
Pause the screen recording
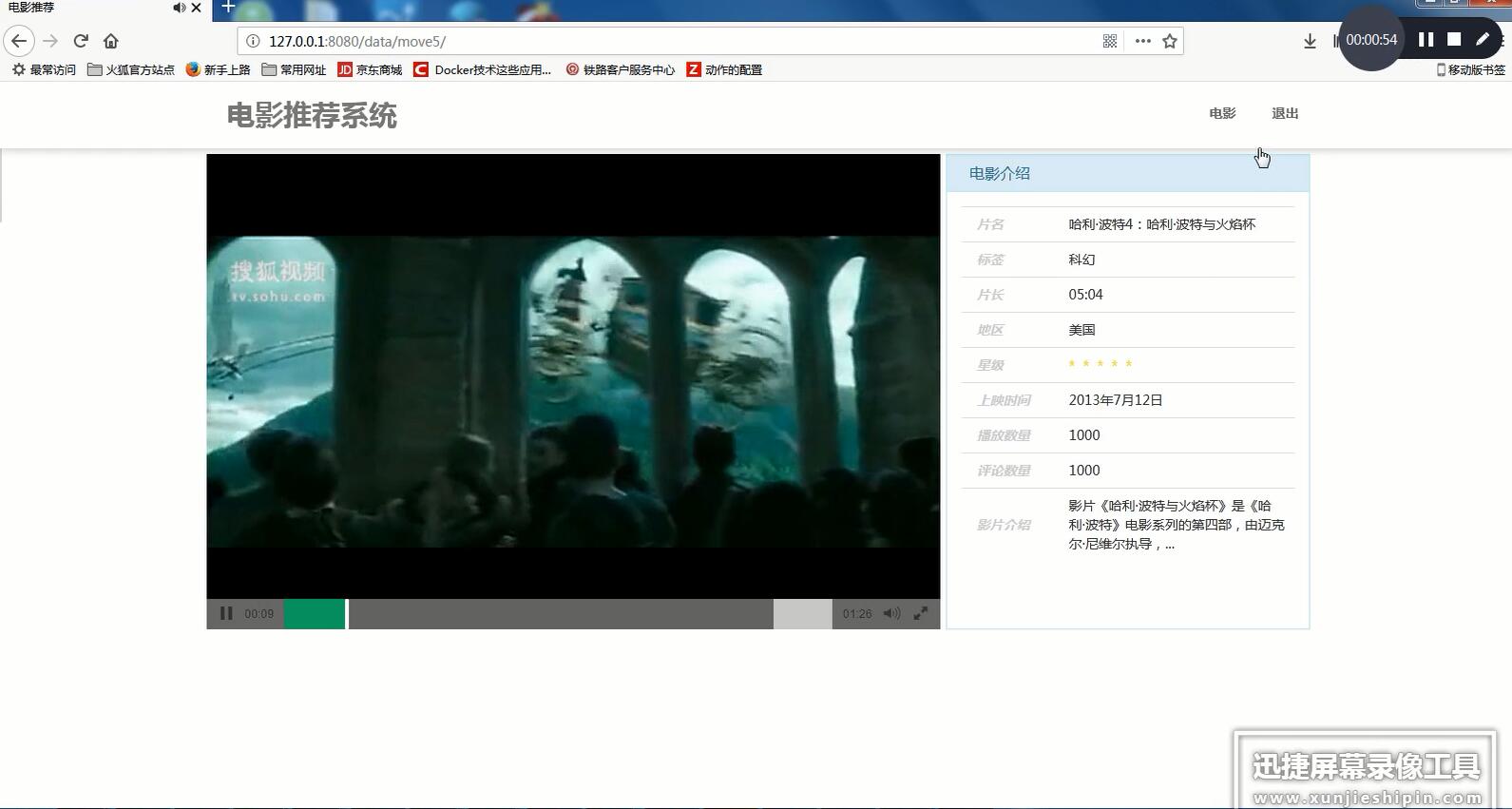pos(1426,39)
